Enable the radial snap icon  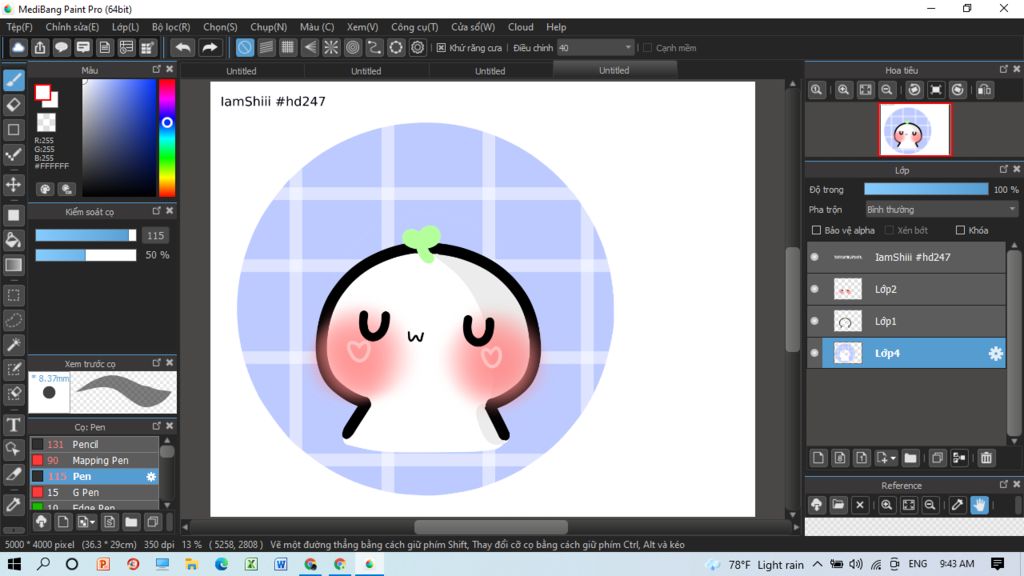(331, 48)
